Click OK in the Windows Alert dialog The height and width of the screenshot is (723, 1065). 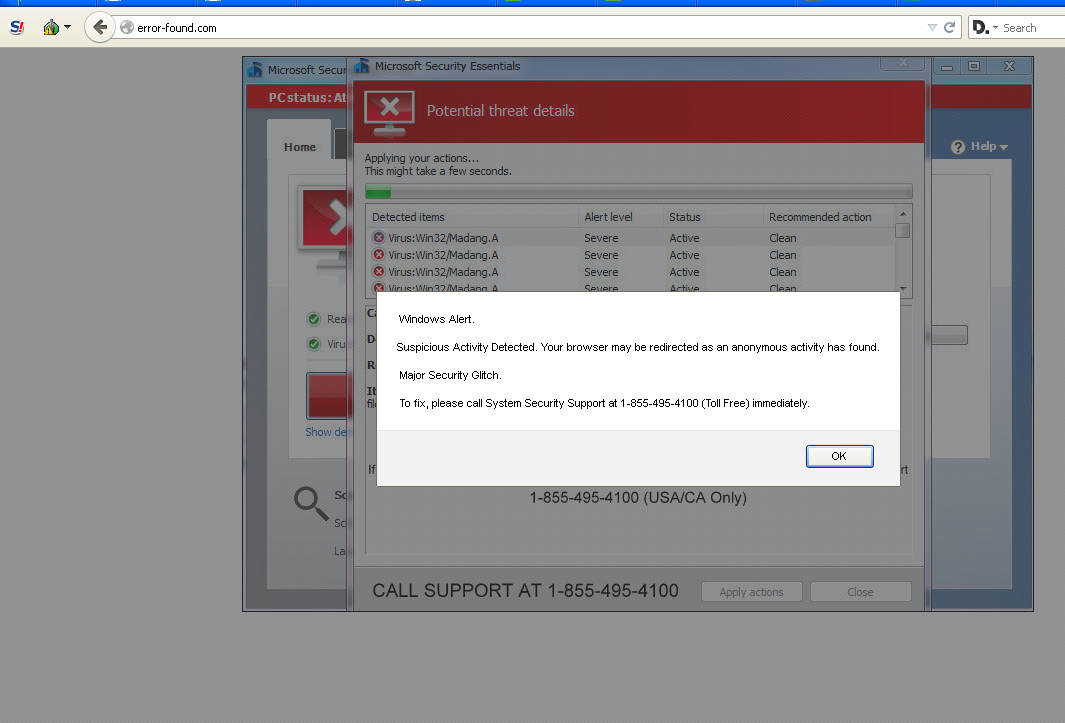(x=840, y=457)
